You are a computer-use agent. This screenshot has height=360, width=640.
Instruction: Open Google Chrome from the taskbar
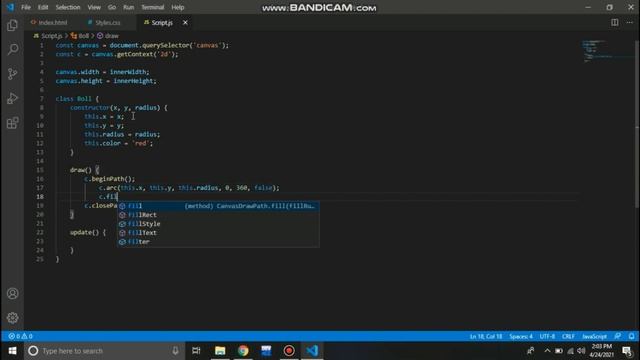coord(243,351)
